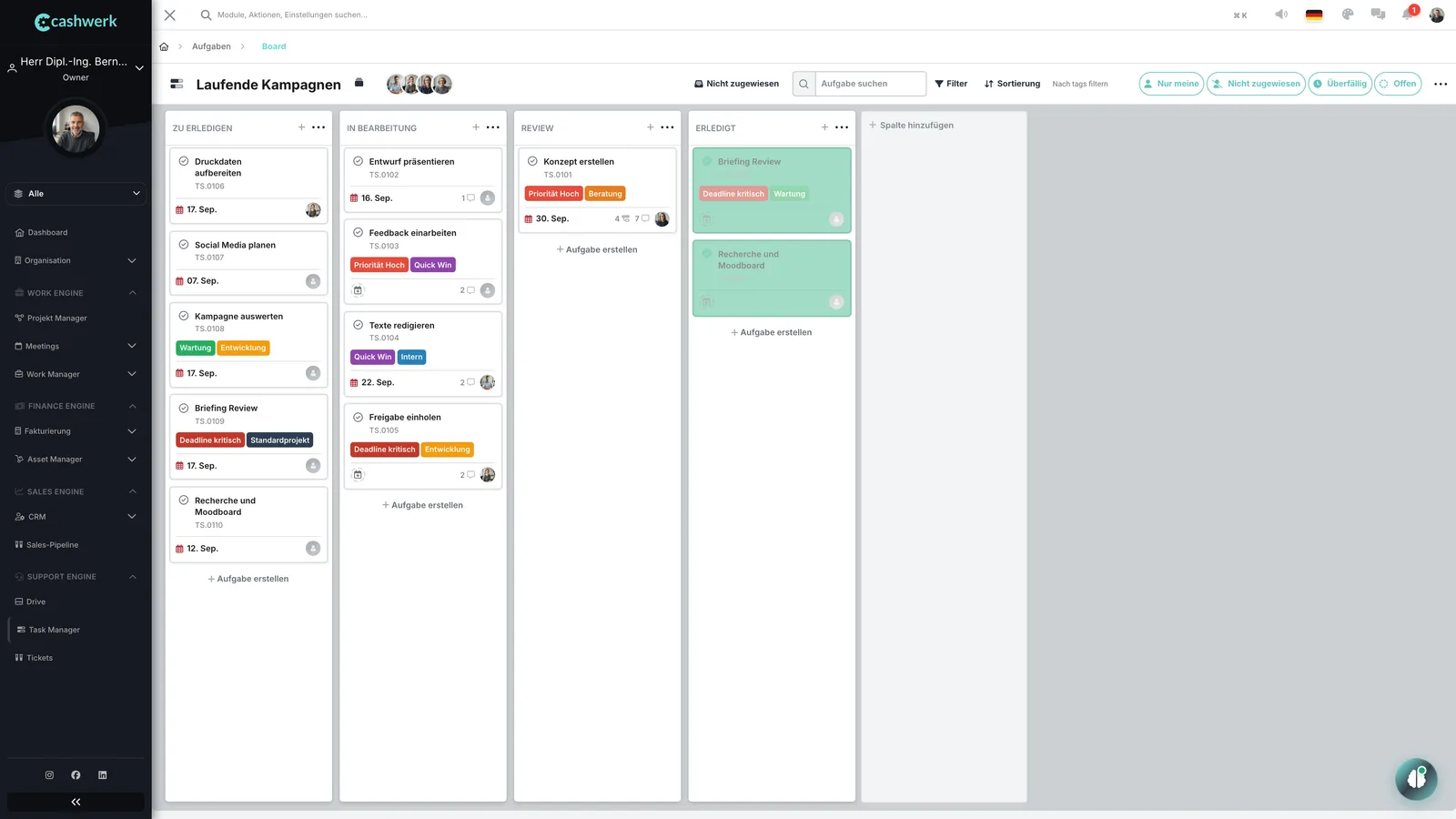Collapse the WORK ENGINE section
Image resolution: width=1456 pixels, height=819 pixels.
[x=132, y=293]
